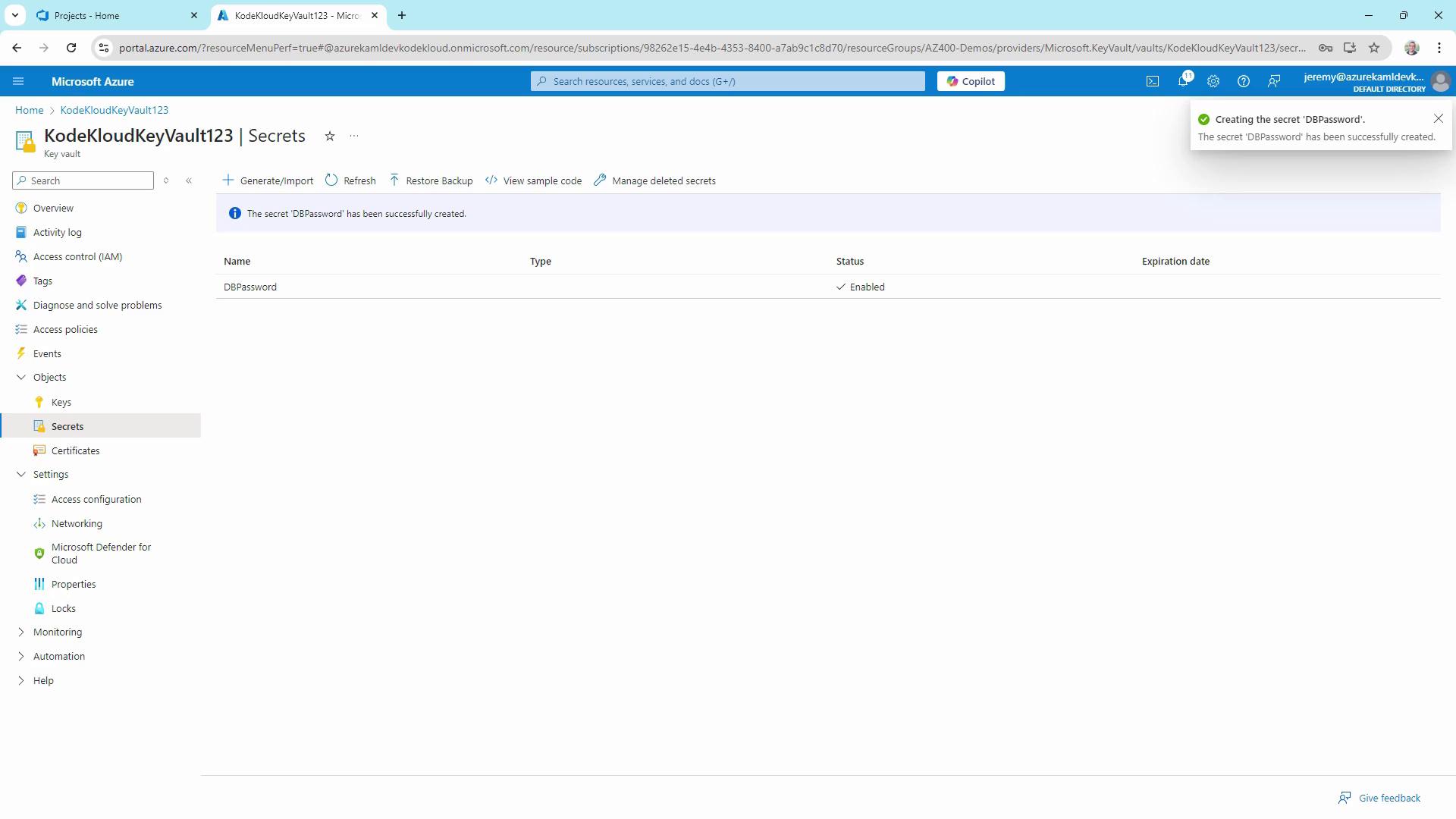Open the feedback icon in header
The image size is (1456, 819).
[x=1274, y=81]
